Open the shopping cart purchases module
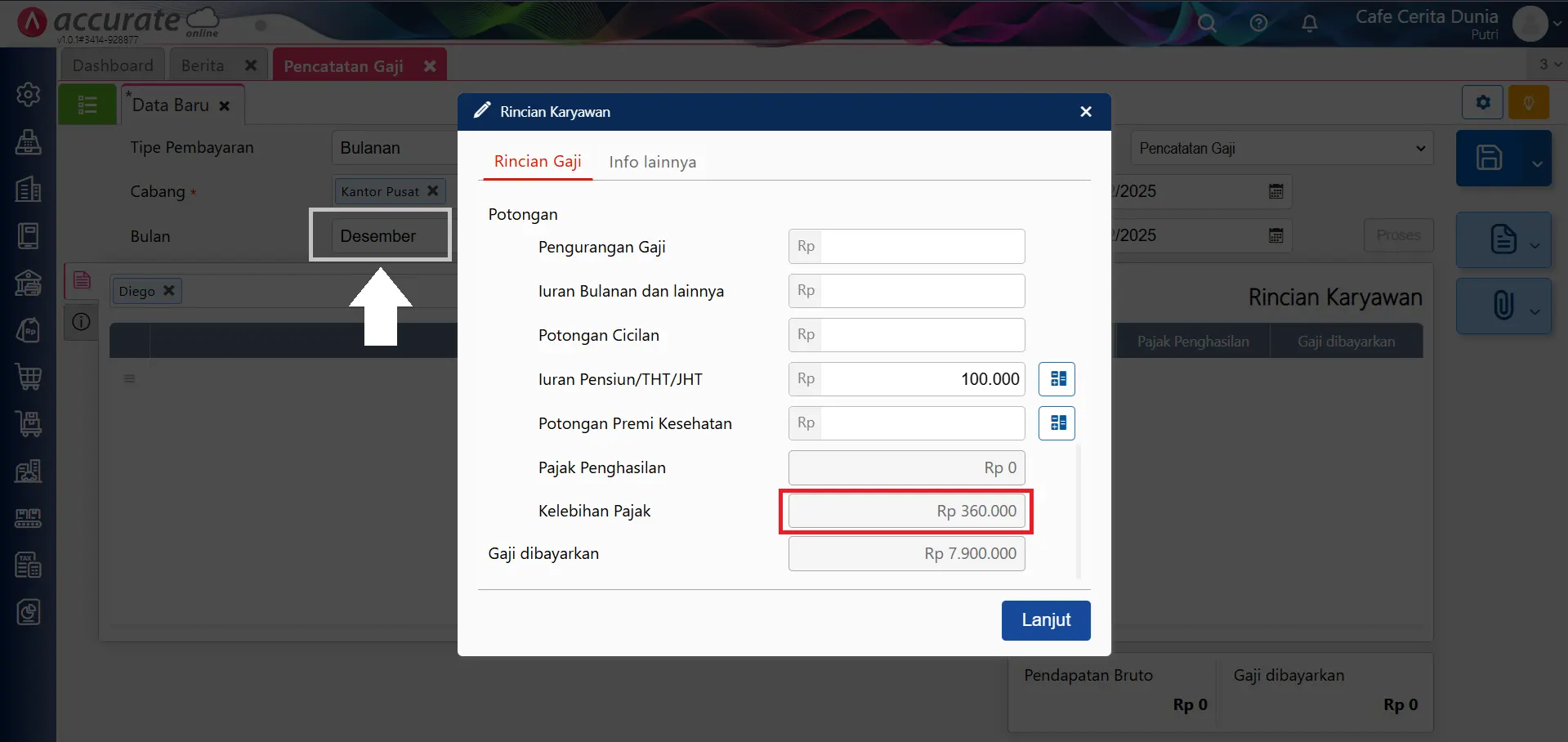This screenshot has width=1568, height=742. (x=29, y=377)
